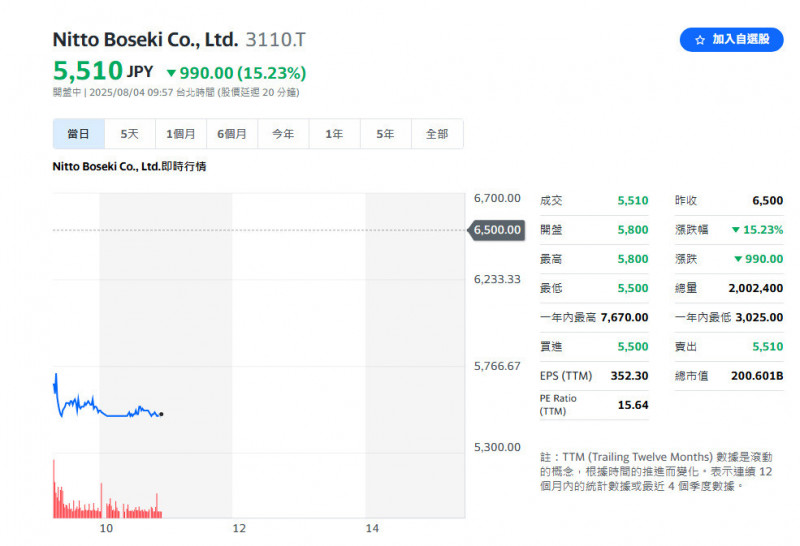Click the 5,510 current price headline

(x=88, y=70)
